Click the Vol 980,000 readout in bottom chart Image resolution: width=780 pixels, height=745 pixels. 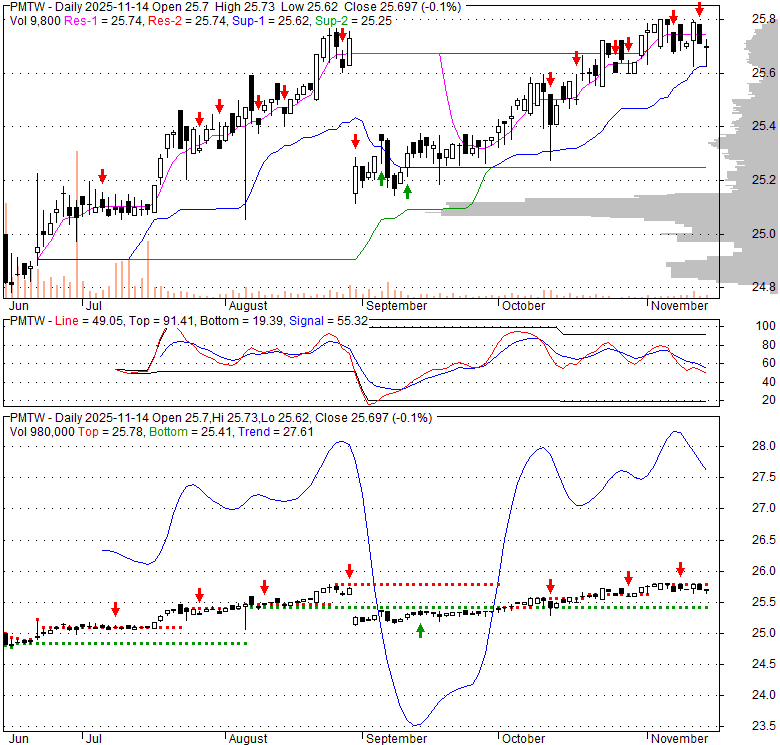tap(42, 432)
